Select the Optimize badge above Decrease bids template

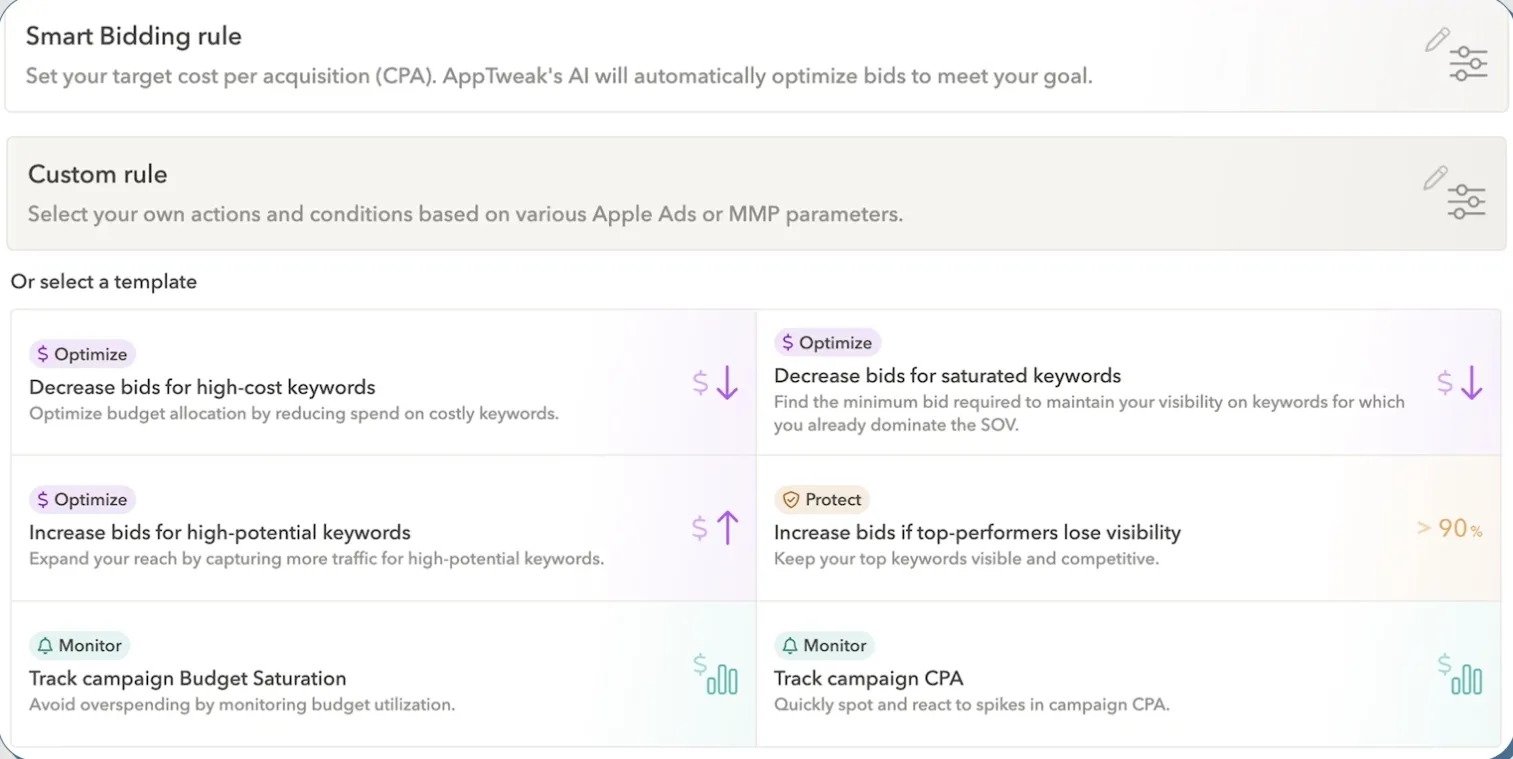pyautogui.click(x=82, y=353)
